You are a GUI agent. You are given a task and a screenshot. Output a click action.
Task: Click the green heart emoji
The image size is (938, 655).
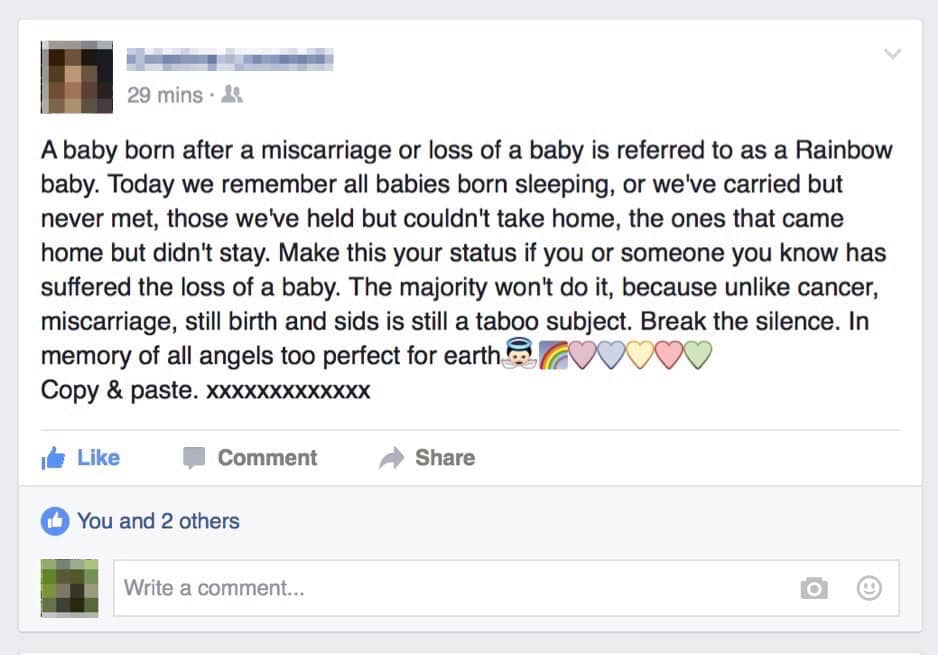[x=697, y=356]
